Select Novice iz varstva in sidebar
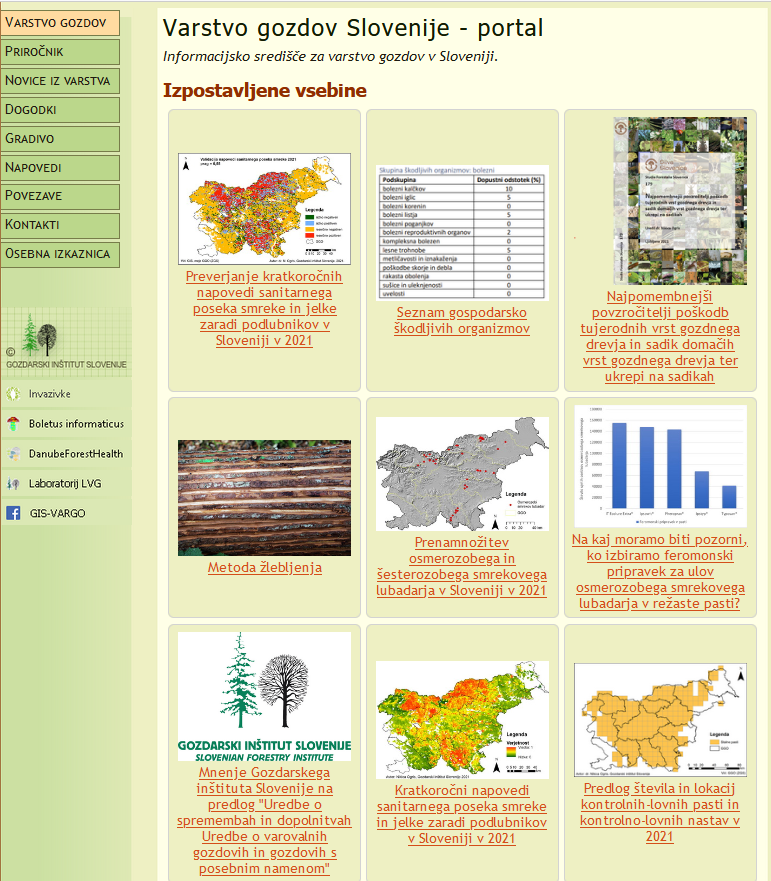Screen dimensions: 771x881 pos(60,81)
